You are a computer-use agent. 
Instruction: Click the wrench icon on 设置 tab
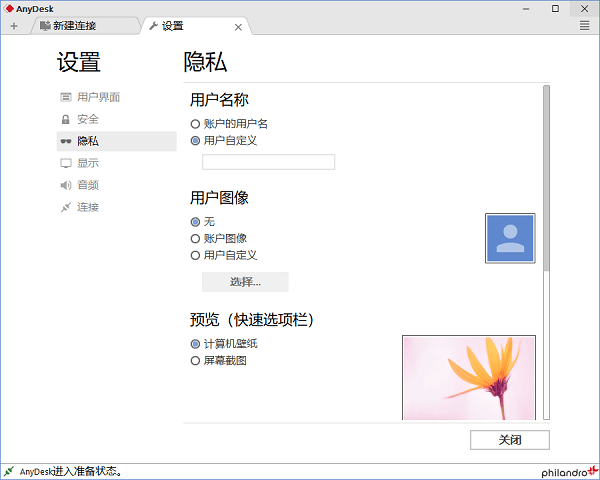tap(153, 26)
